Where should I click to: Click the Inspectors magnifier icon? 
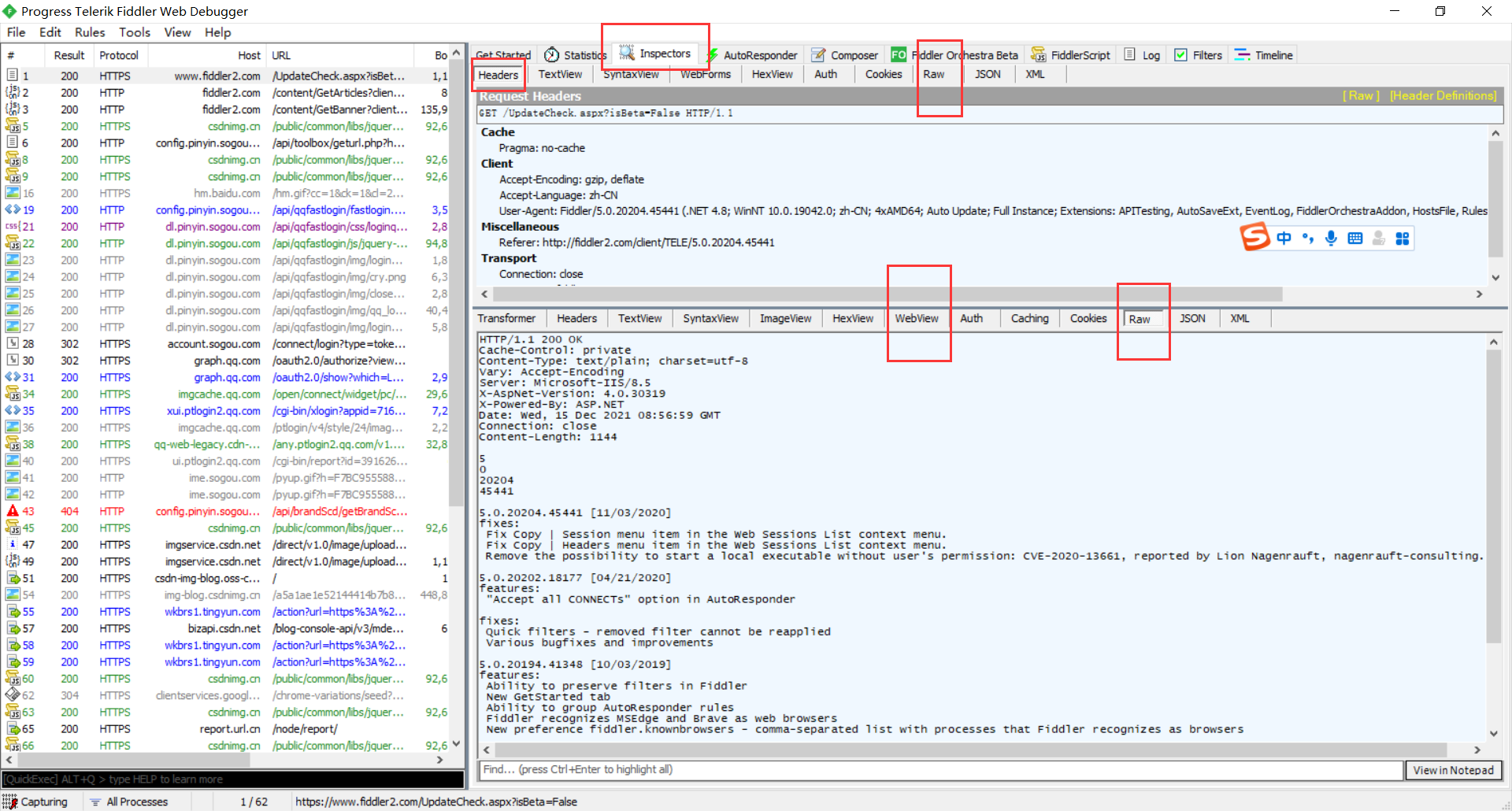[627, 53]
